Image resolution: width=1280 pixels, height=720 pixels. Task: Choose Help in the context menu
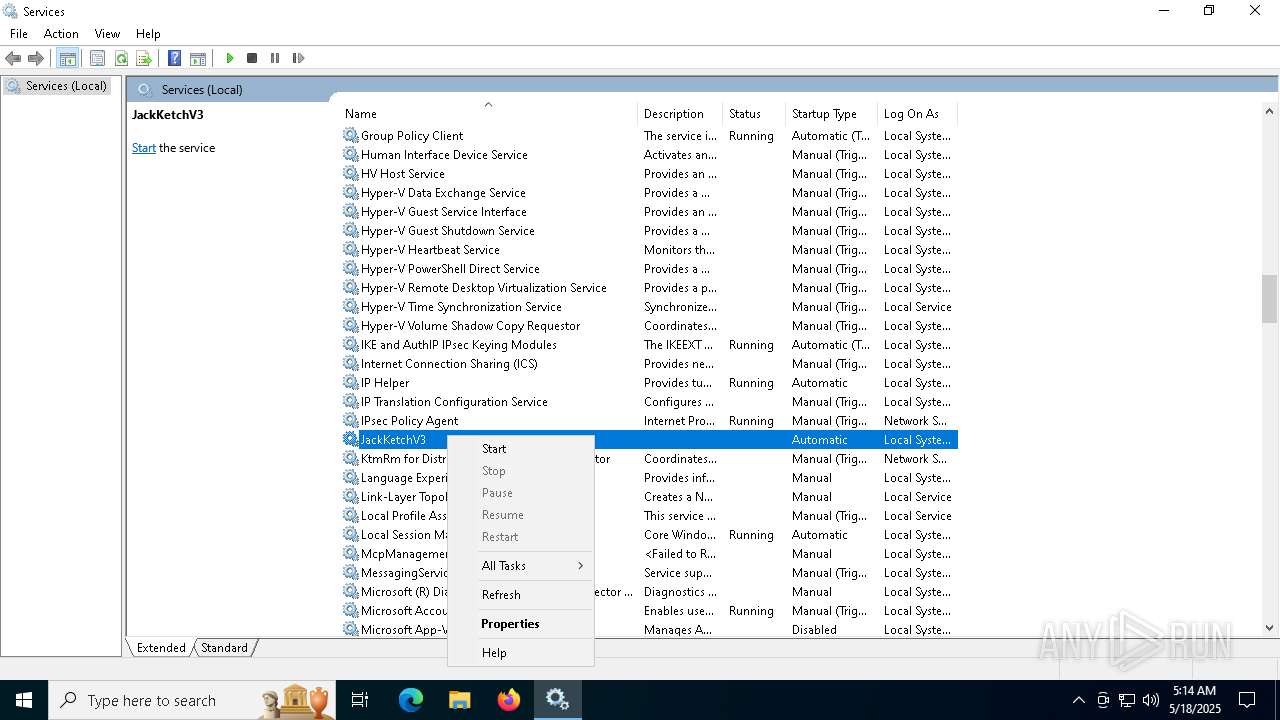tap(521, 653)
